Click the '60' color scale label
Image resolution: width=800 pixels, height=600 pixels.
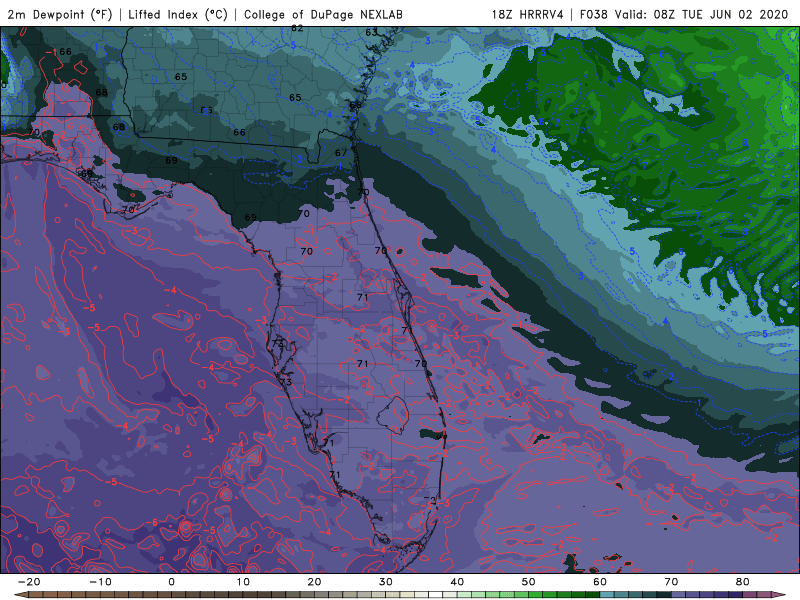pos(600,582)
